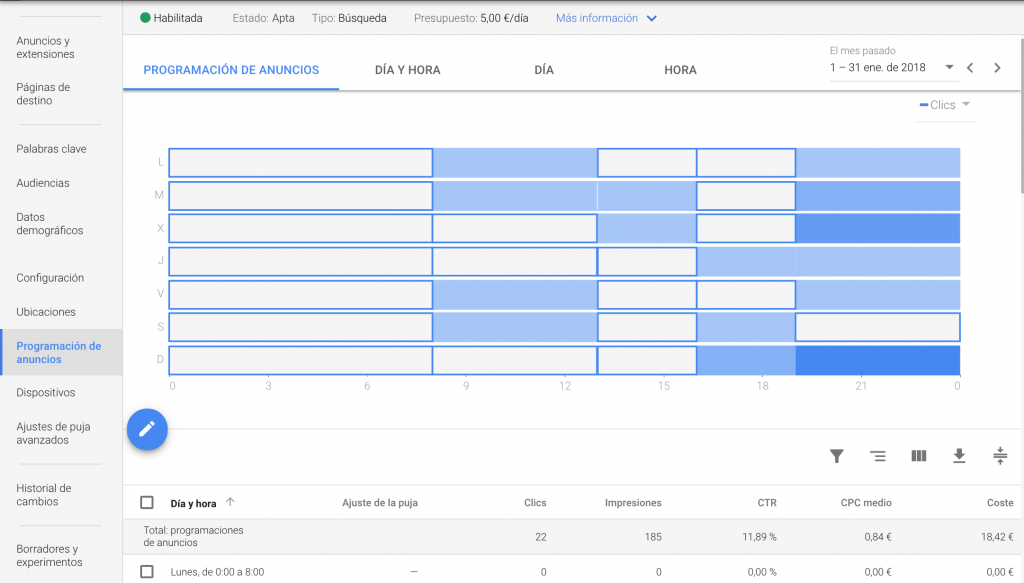The height and width of the screenshot is (583, 1024).
Task: Open Ajustes de puja avanzados
Action: point(54,433)
